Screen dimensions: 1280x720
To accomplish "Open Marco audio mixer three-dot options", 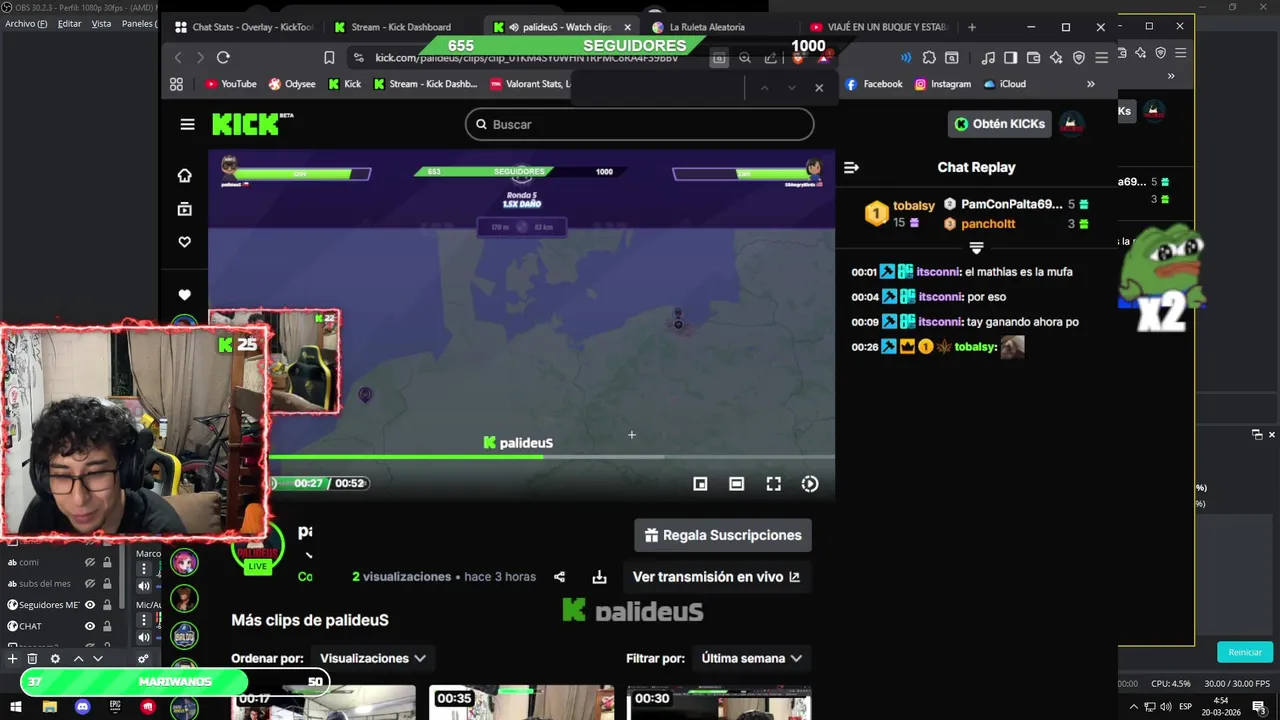I will 143,569.
